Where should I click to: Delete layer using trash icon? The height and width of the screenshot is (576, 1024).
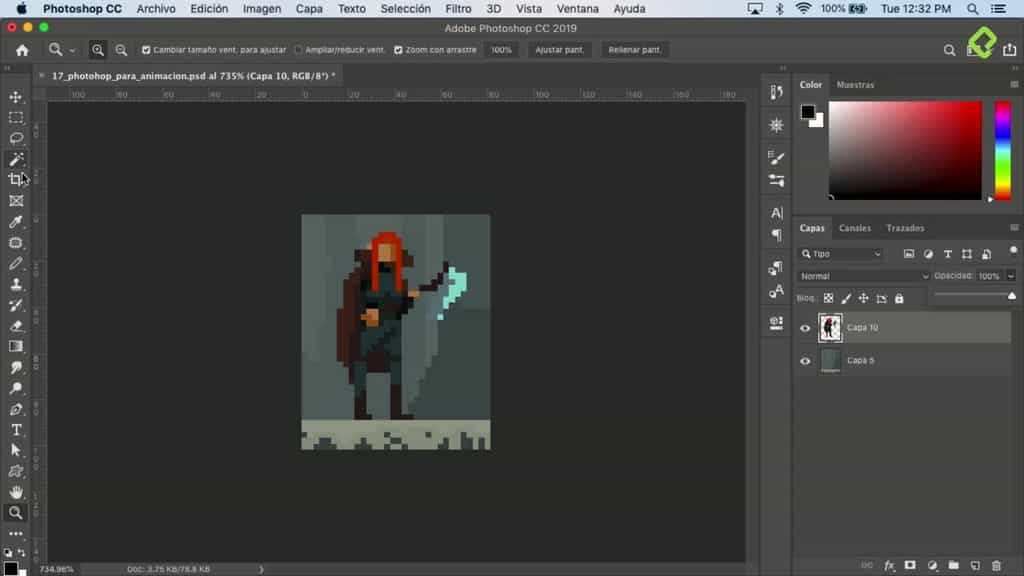[x=997, y=566]
